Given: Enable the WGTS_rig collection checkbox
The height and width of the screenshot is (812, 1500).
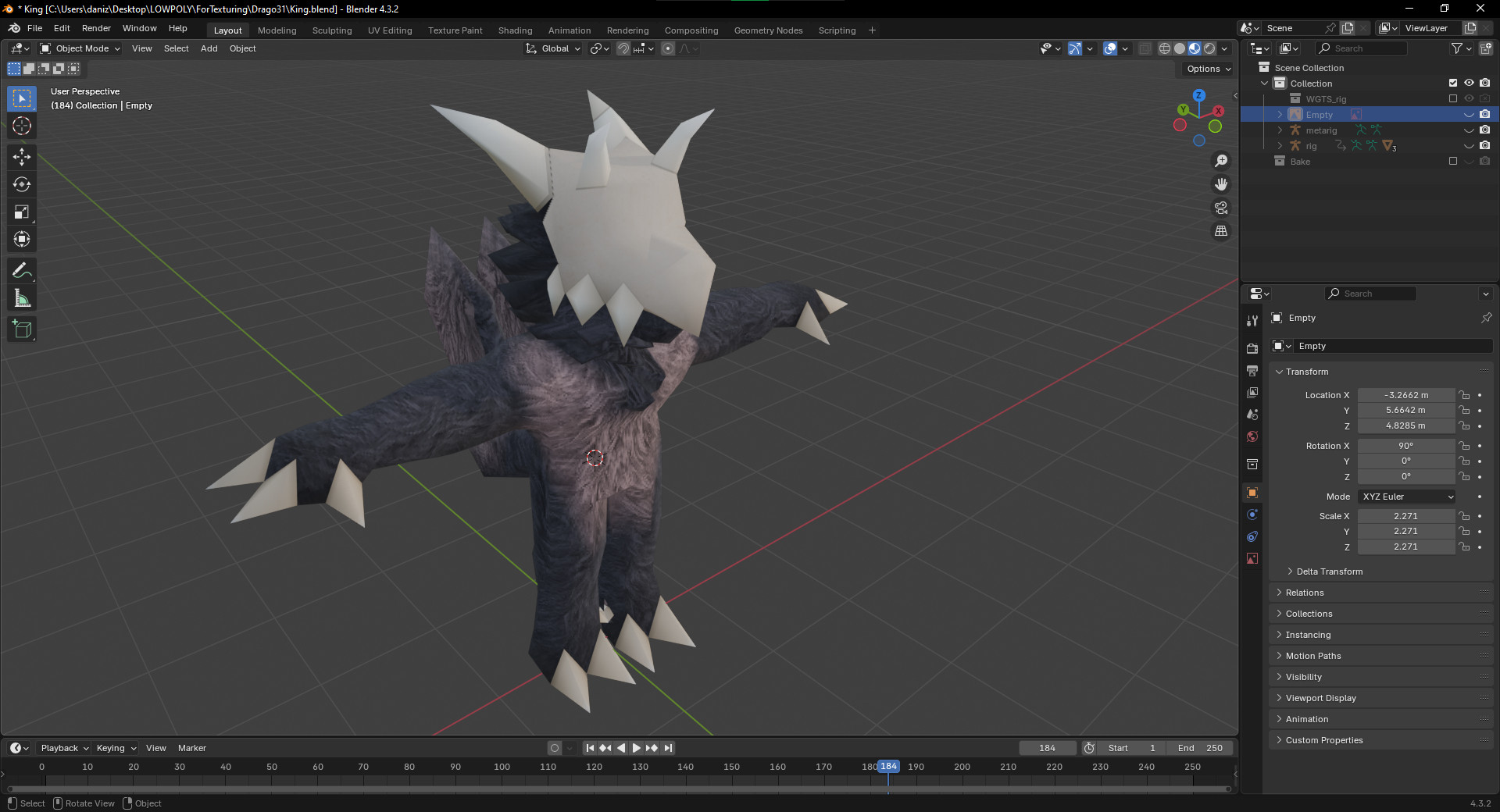Looking at the screenshot, I should pyautogui.click(x=1453, y=98).
